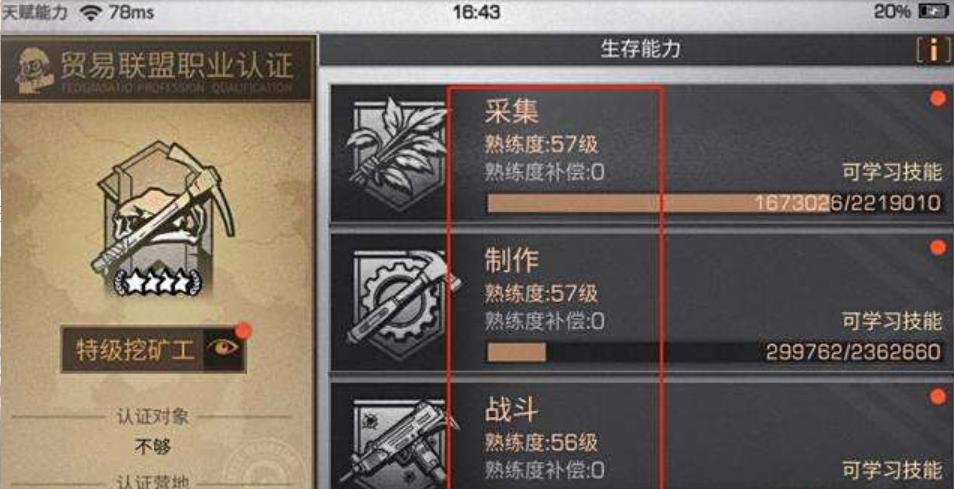Screen dimensions: 954x489
Task: Expand 可学习技能 in the 制作 row
Action: click(x=893, y=321)
